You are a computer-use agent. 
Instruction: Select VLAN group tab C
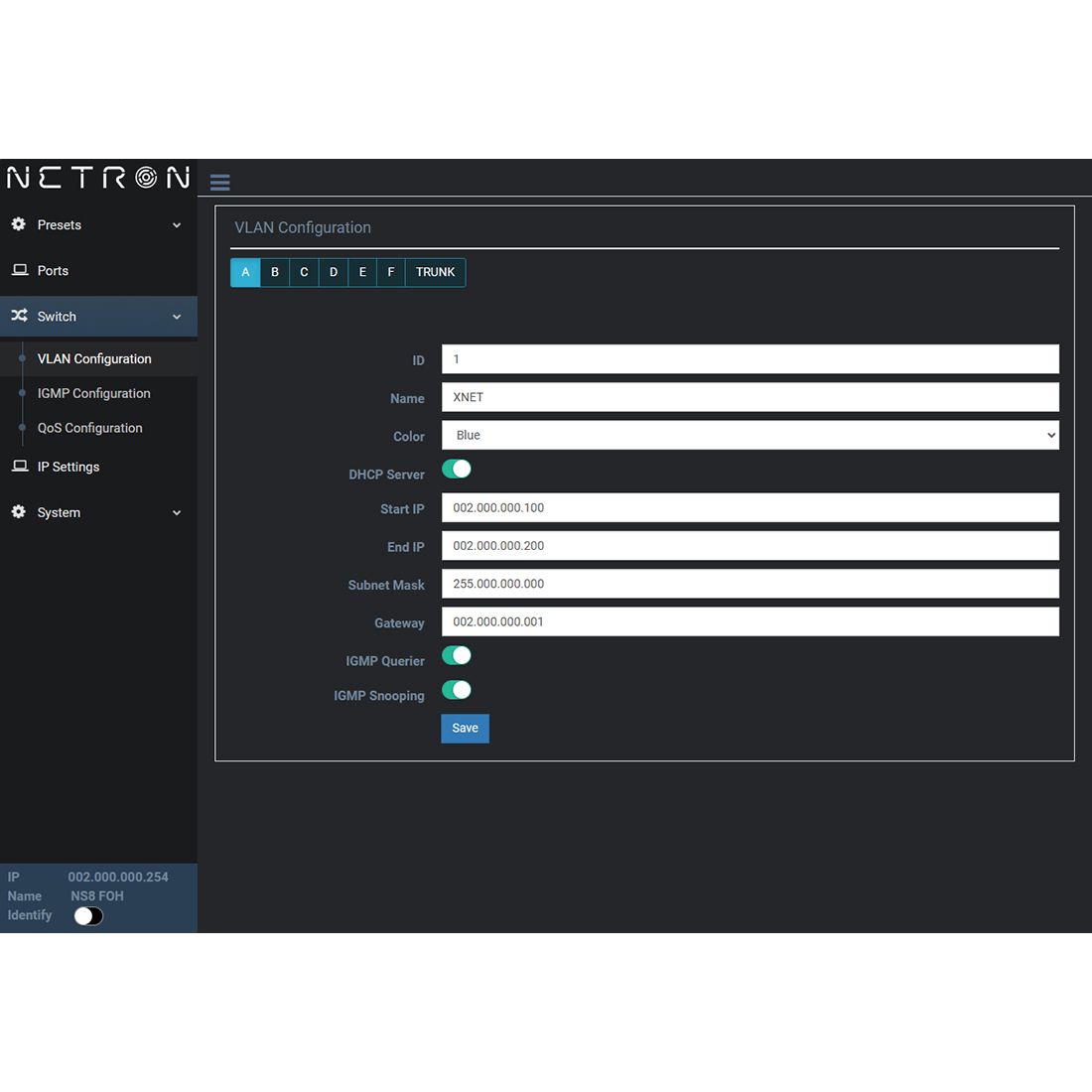coord(304,272)
